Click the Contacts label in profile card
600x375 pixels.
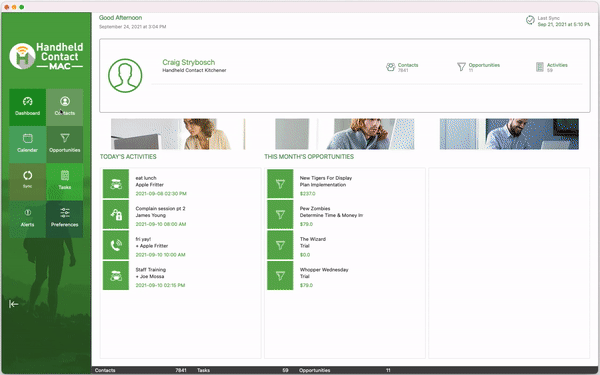click(408, 65)
